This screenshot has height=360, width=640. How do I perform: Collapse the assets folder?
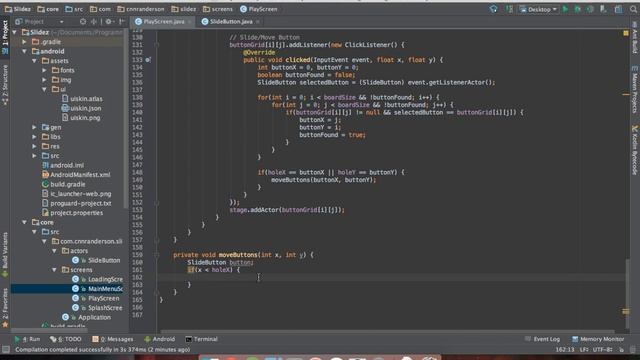[35, 61]
